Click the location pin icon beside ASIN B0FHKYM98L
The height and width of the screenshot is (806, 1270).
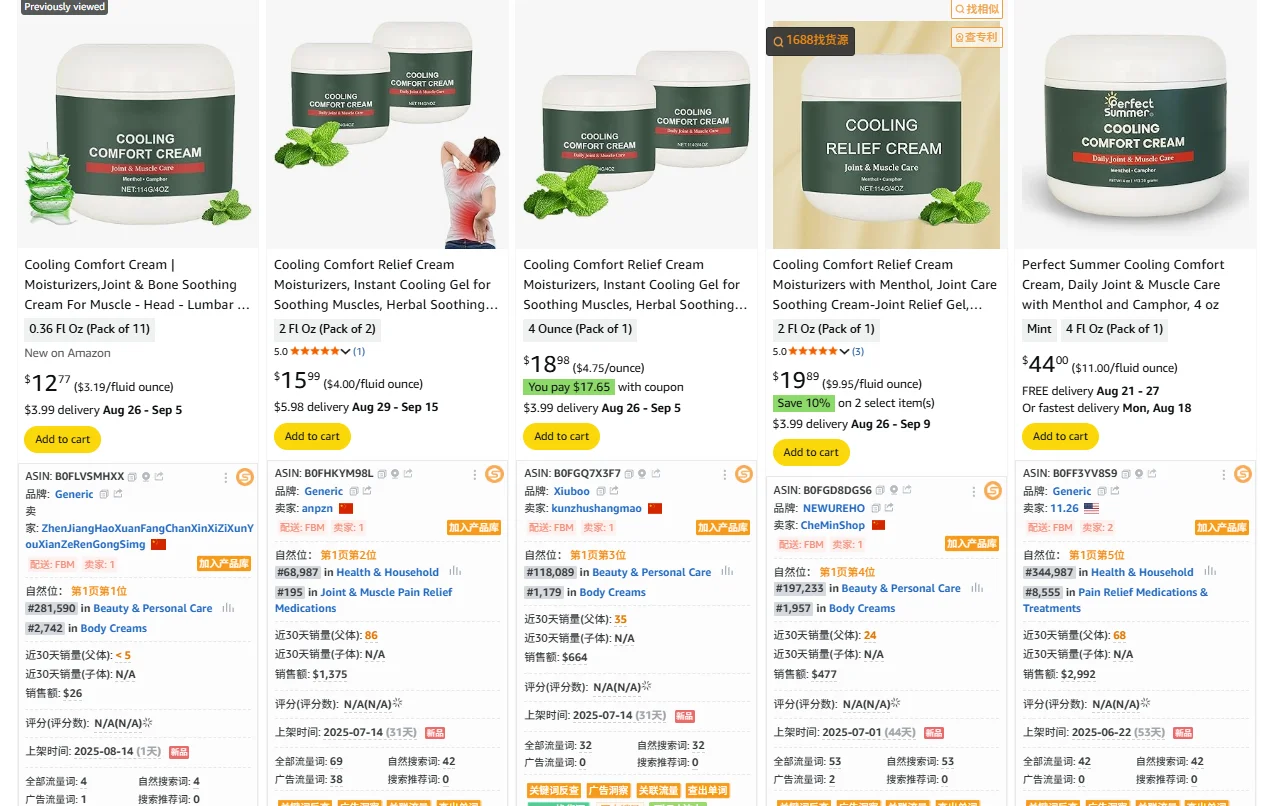coord(395,474)
